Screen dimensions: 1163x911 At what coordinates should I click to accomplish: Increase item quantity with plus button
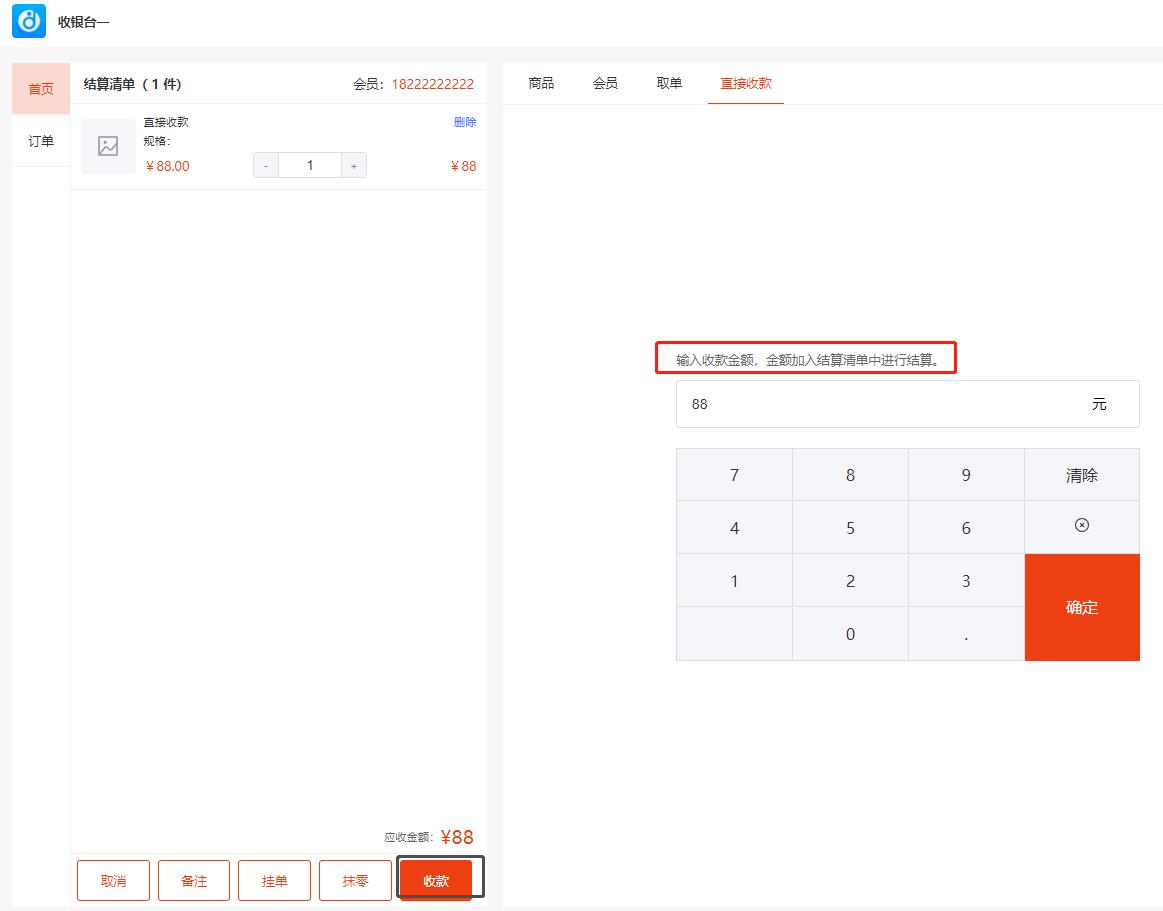tap(354, 166)
